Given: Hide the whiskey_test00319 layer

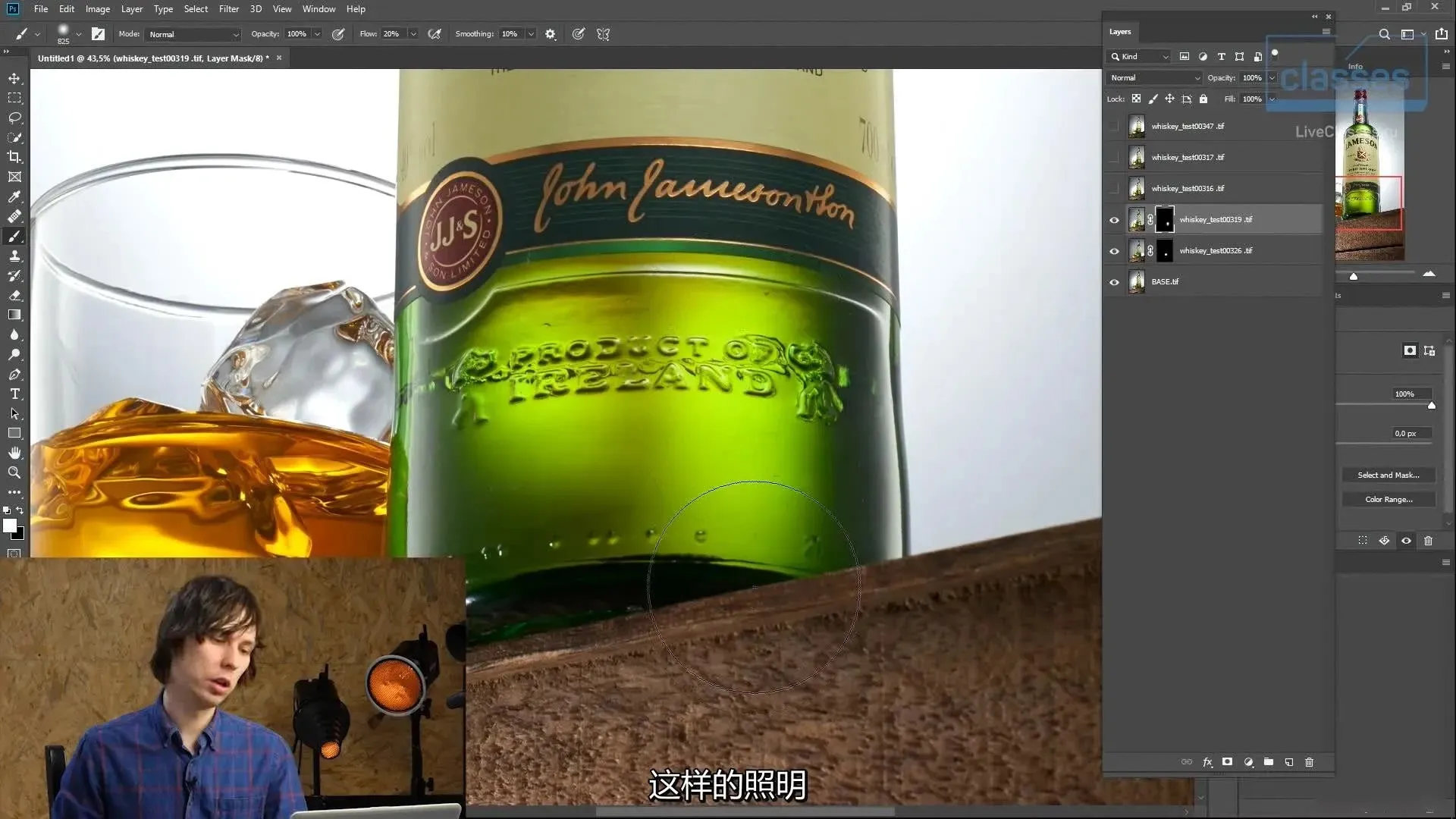Looking at the screenshot, I should [x=1113, y=220].
